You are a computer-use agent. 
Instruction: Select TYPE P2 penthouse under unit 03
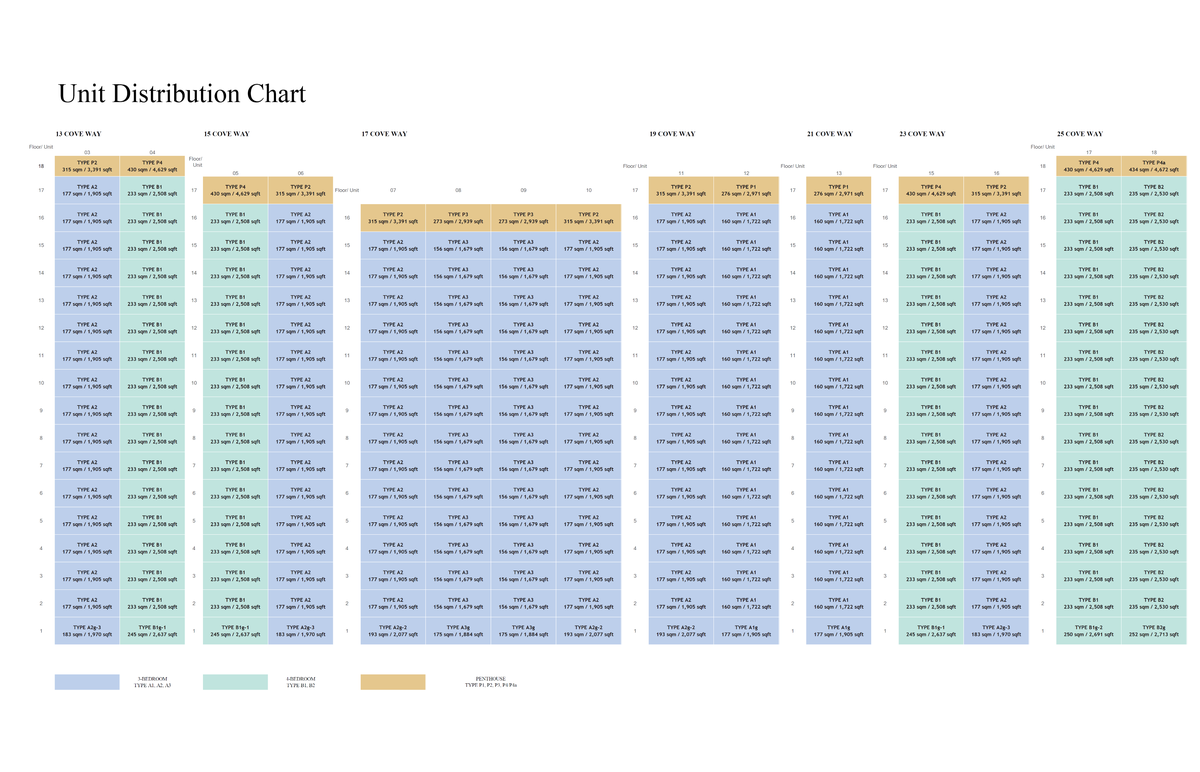click(x=88, y=166)
